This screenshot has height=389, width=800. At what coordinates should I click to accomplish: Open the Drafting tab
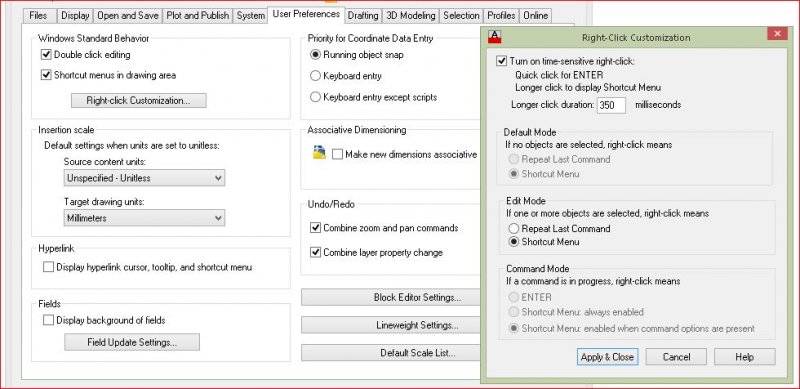(363, 15)
